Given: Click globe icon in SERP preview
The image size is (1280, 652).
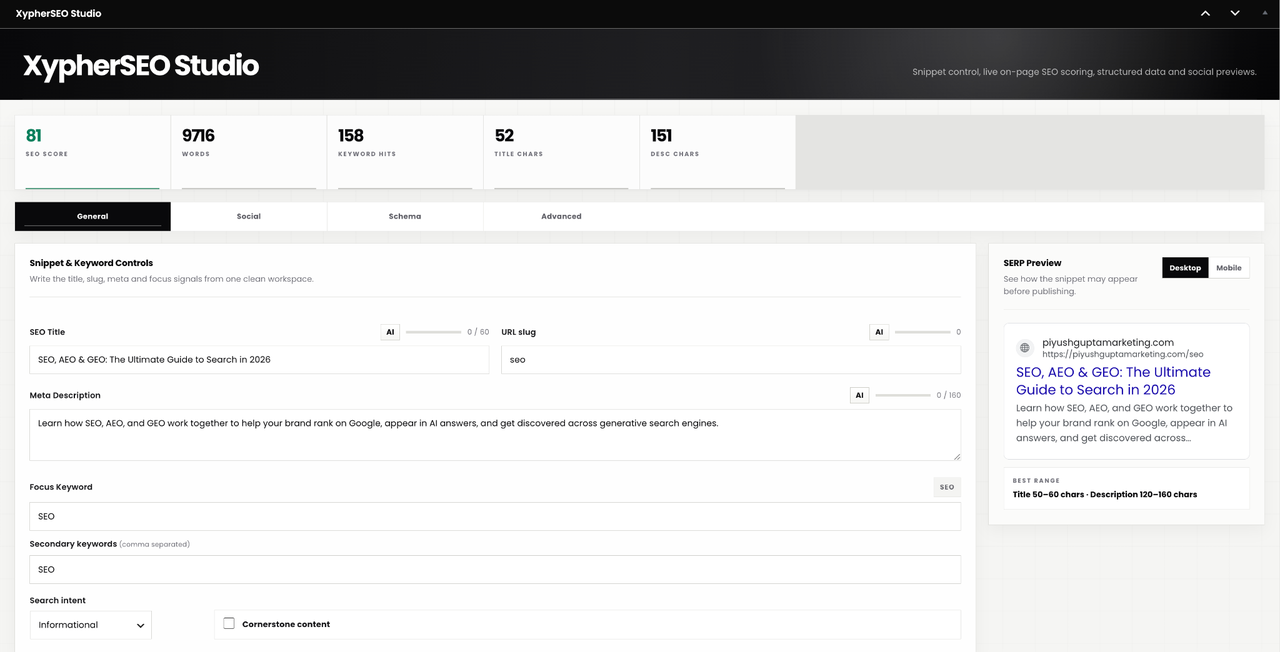Looking at the screenshot, I should tap(1025, 348).
